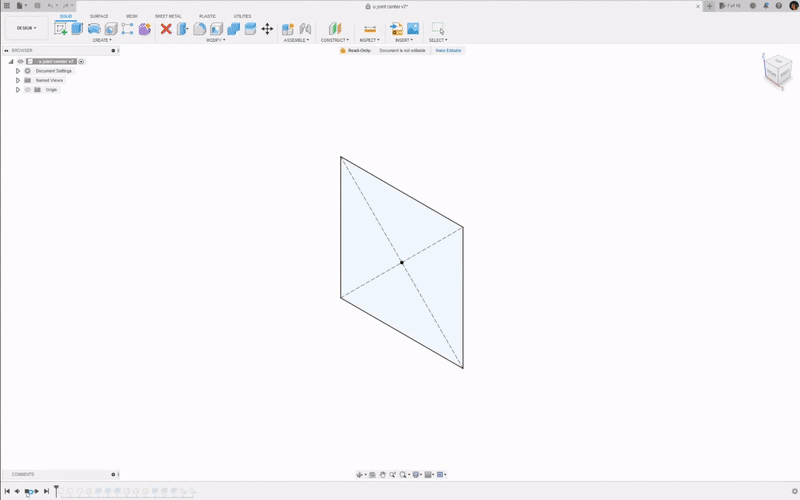
Task: Click the red Delete tool
Action: tap(166, 29)
